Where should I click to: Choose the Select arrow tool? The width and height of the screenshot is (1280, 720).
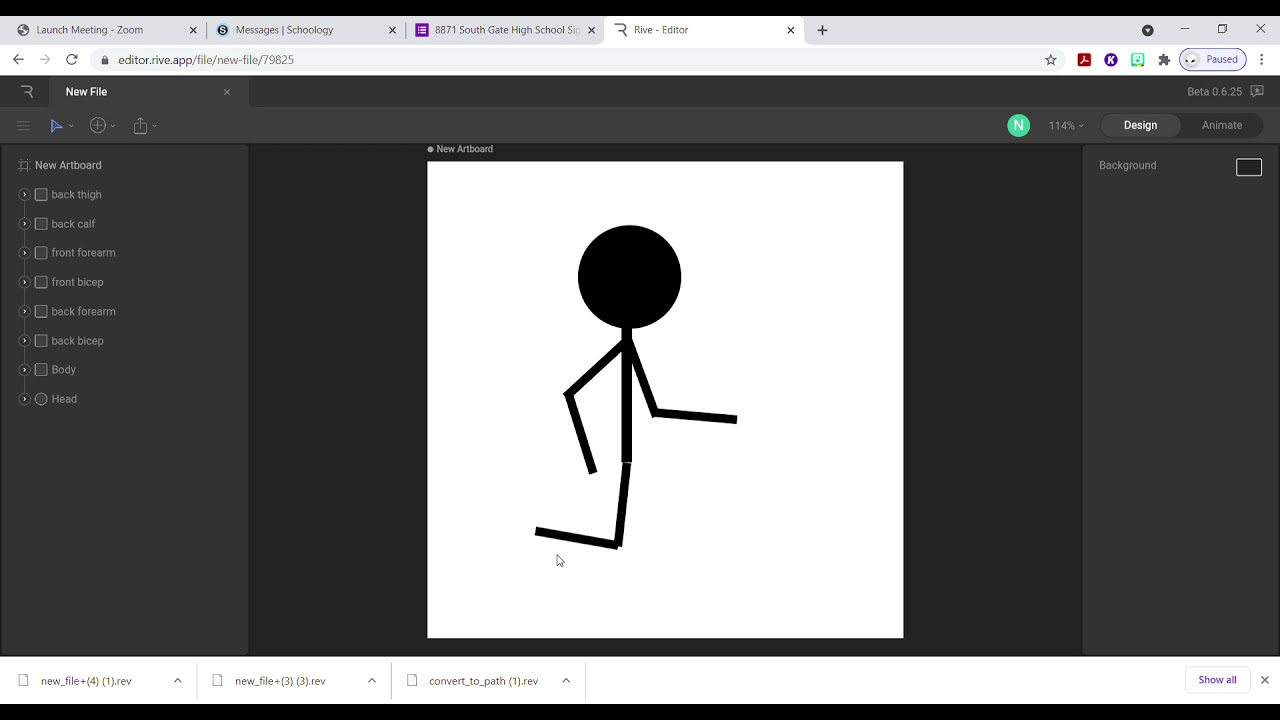click(x=57, y=125)
